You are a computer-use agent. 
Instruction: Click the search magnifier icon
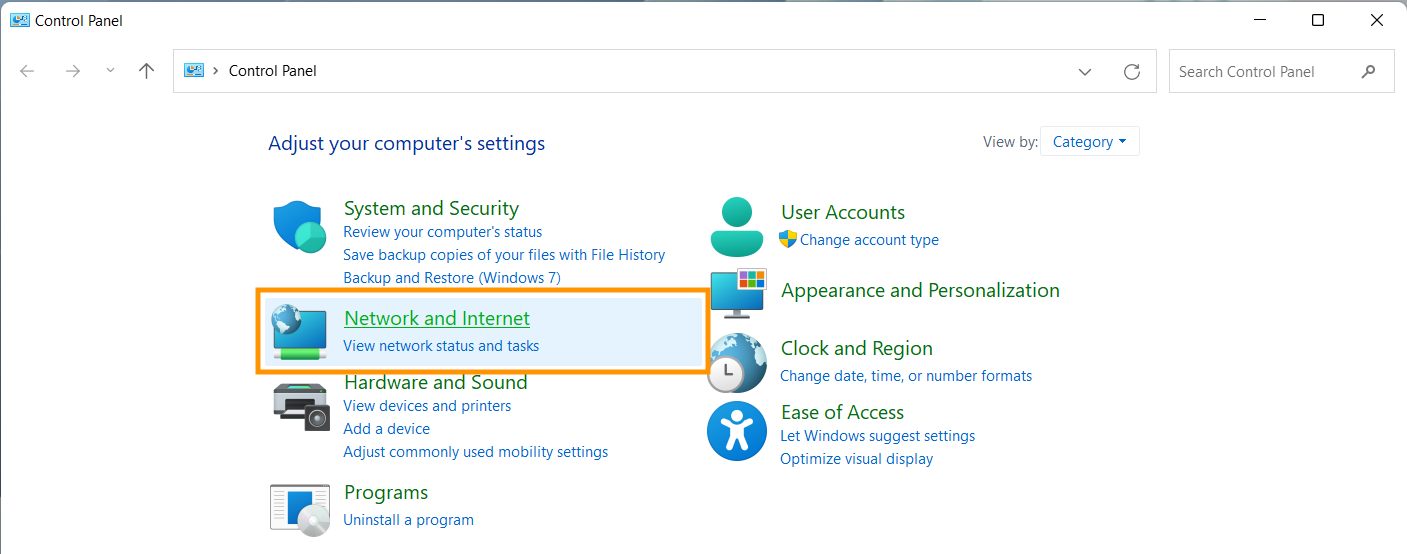[x=1368, y=72]
